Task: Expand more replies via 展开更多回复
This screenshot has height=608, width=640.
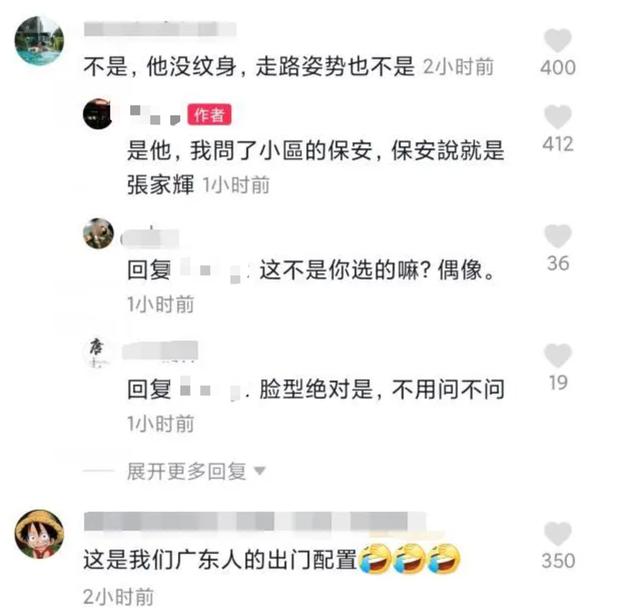Action: 187,471
